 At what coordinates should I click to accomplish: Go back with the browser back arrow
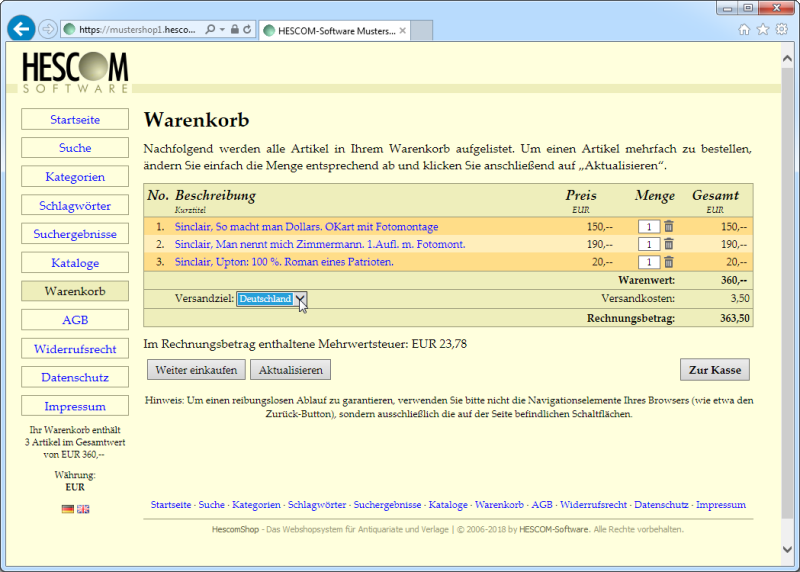tap(20, 29)
